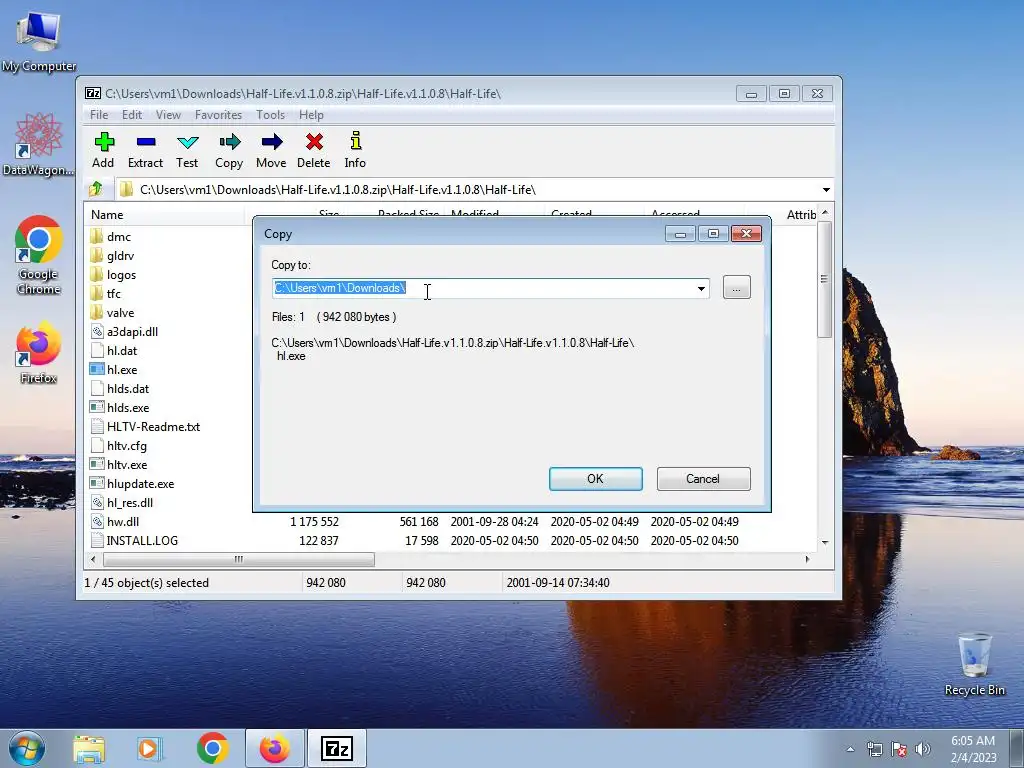Click the Attrib column header
Viewport: 1024px width, 768px height.
[x=800, y=215]
